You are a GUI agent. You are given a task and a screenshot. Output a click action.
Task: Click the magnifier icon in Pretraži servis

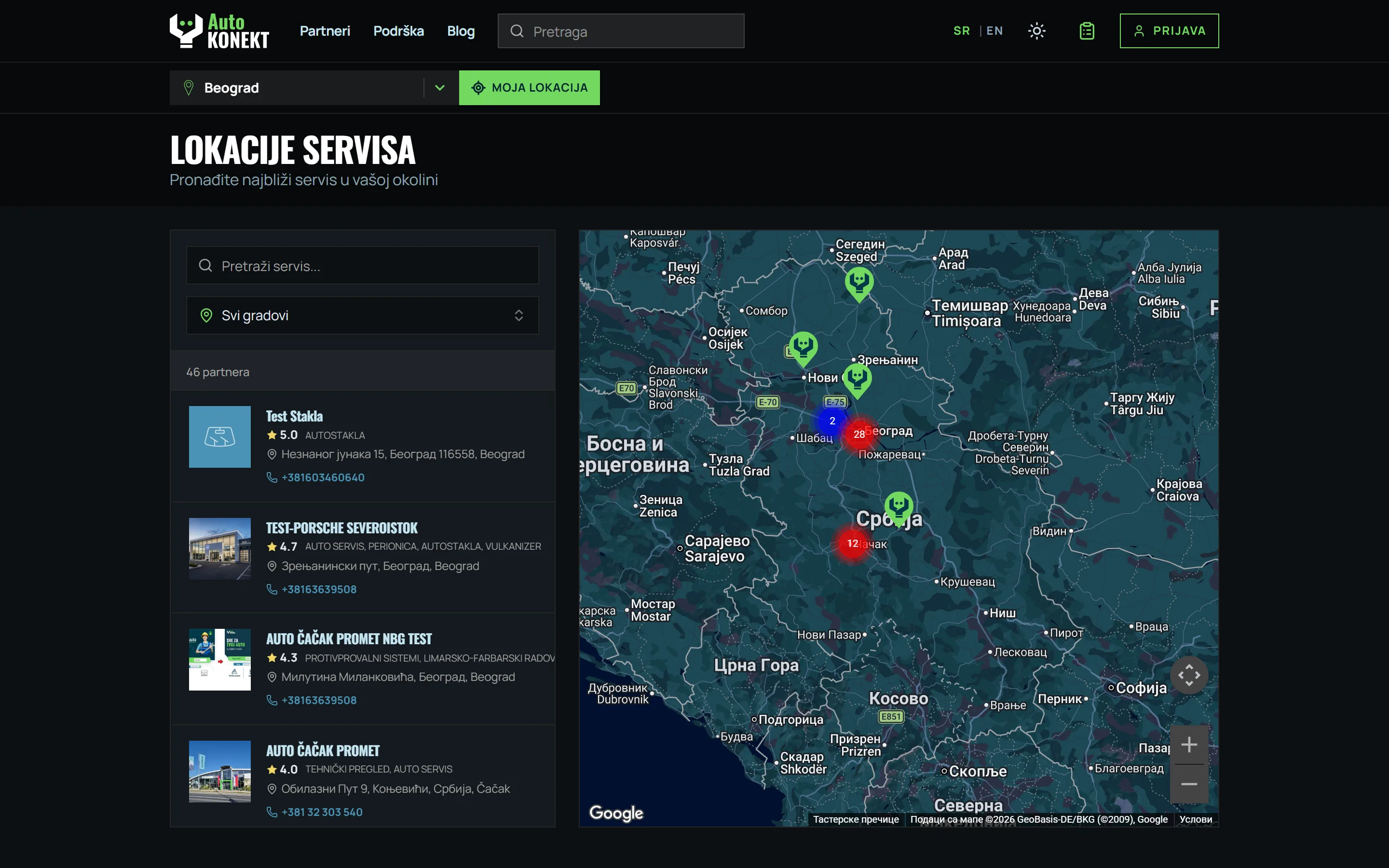[x=205, y=265]
